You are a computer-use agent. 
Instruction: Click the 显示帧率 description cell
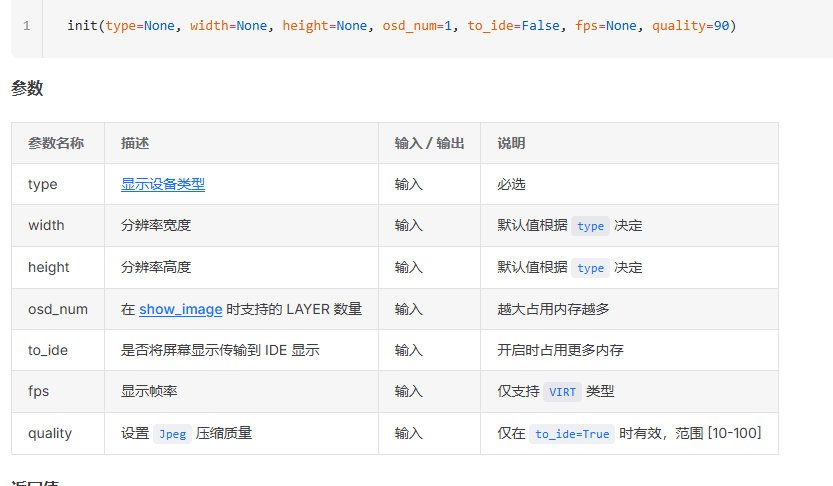(x=241, y=391)
